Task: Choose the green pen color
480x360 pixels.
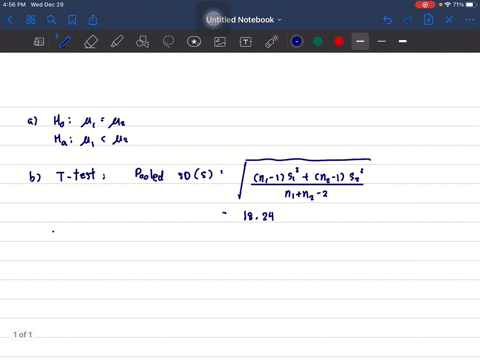Action: pos(318,41)
